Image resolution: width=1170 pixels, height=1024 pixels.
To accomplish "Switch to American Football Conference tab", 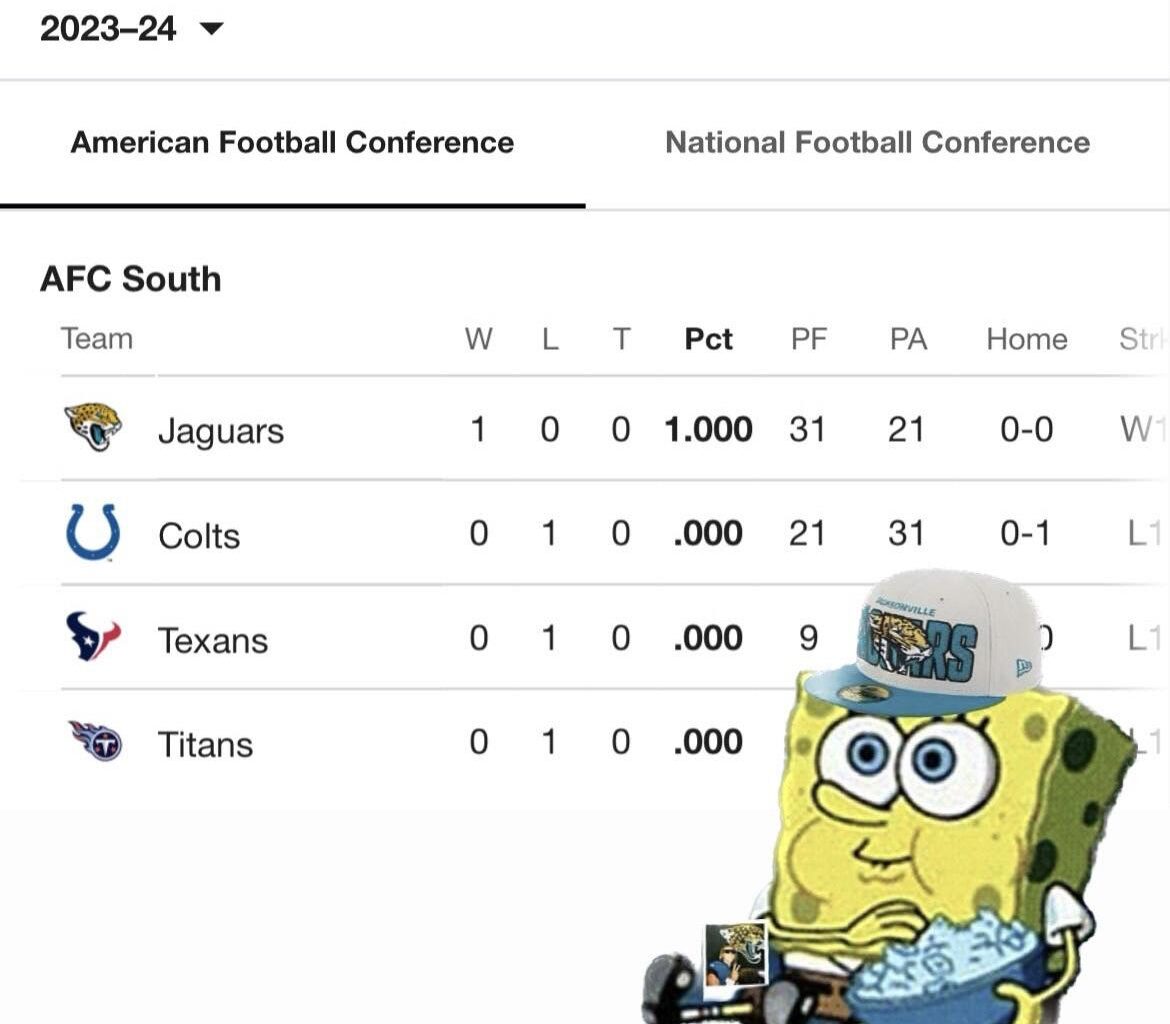I will click(292, 142).
